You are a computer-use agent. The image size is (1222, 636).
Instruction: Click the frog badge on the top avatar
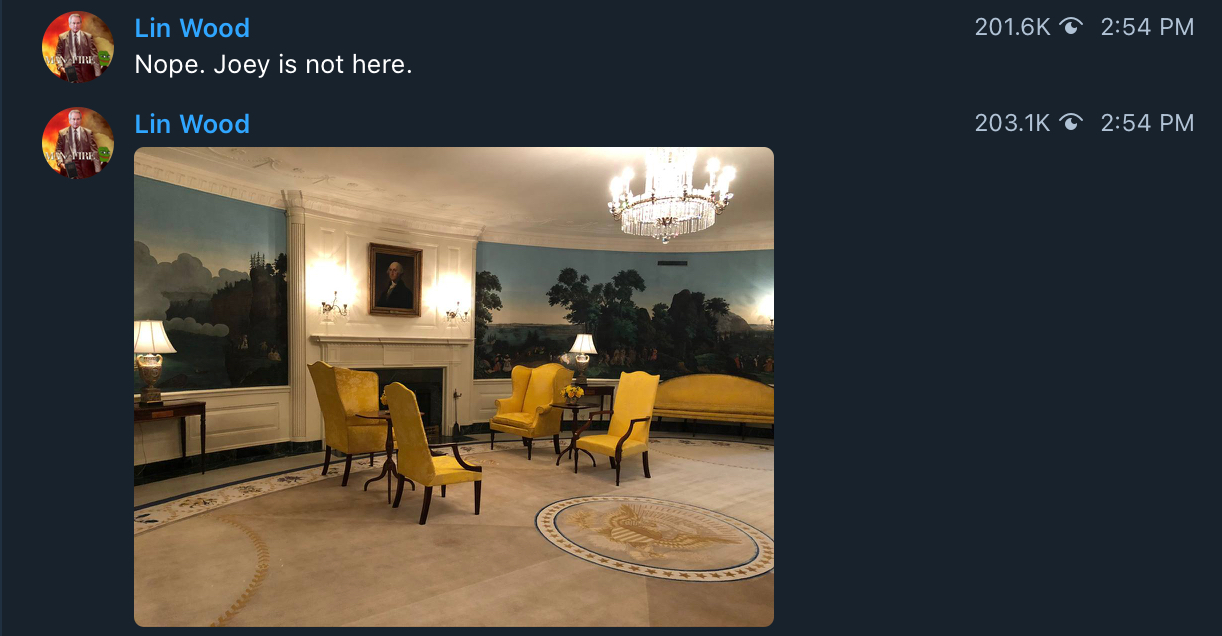[x=103, y=58]
